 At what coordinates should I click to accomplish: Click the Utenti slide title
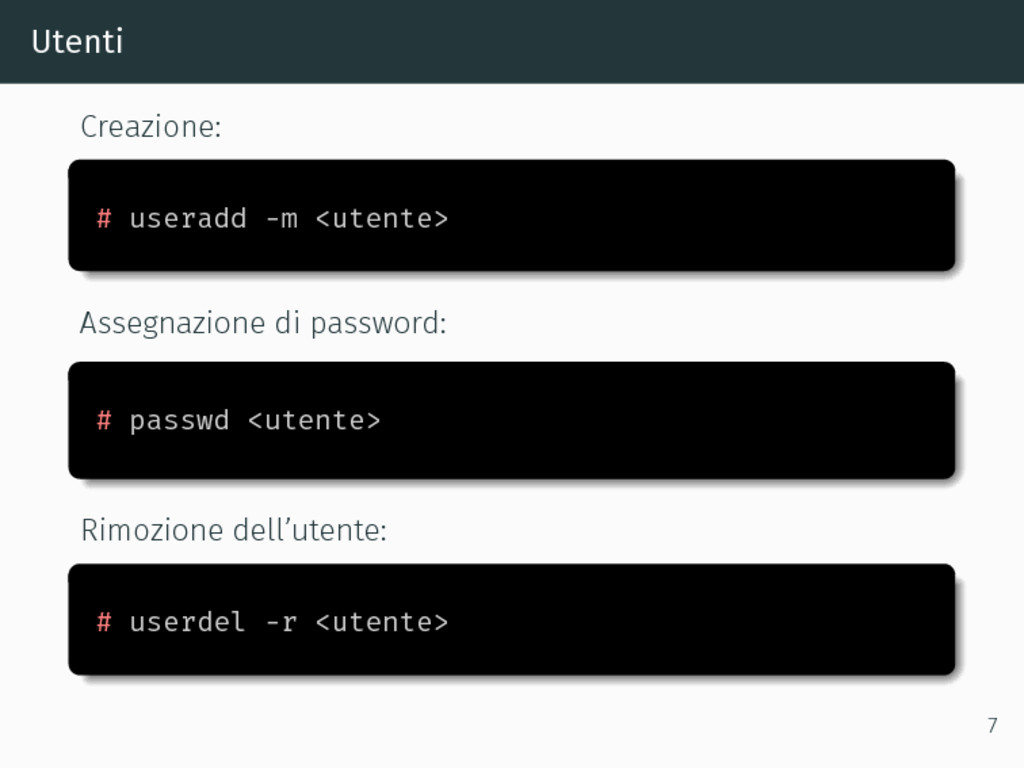tap(77, 42)
